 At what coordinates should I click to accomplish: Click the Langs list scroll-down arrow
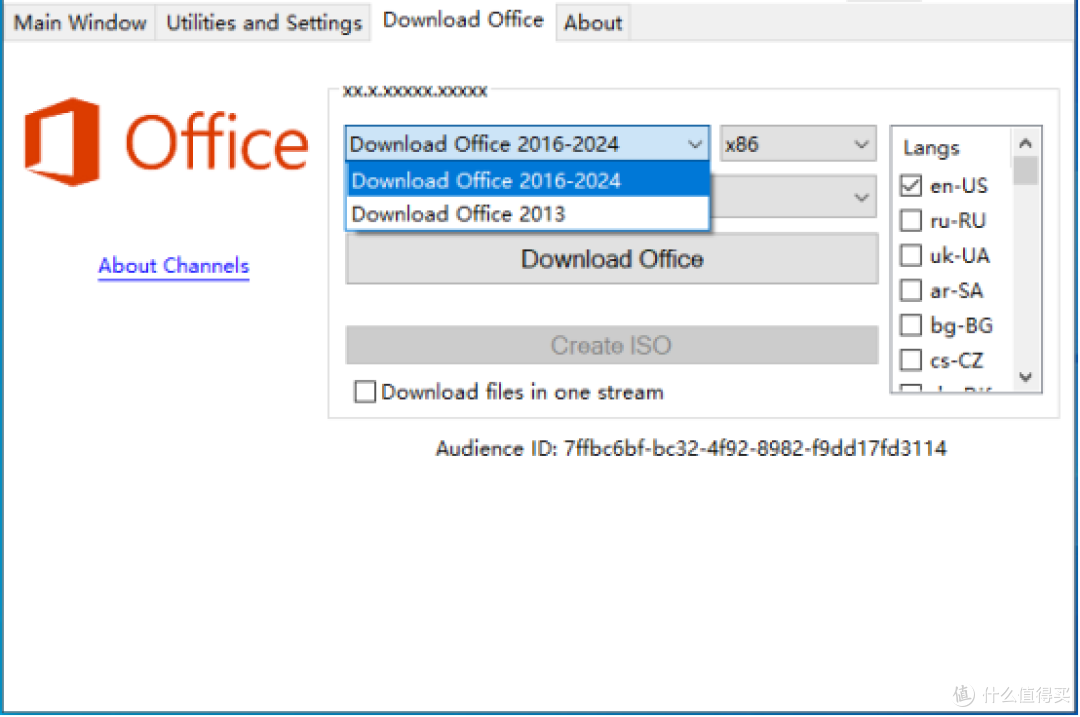tap(1026, 377)
